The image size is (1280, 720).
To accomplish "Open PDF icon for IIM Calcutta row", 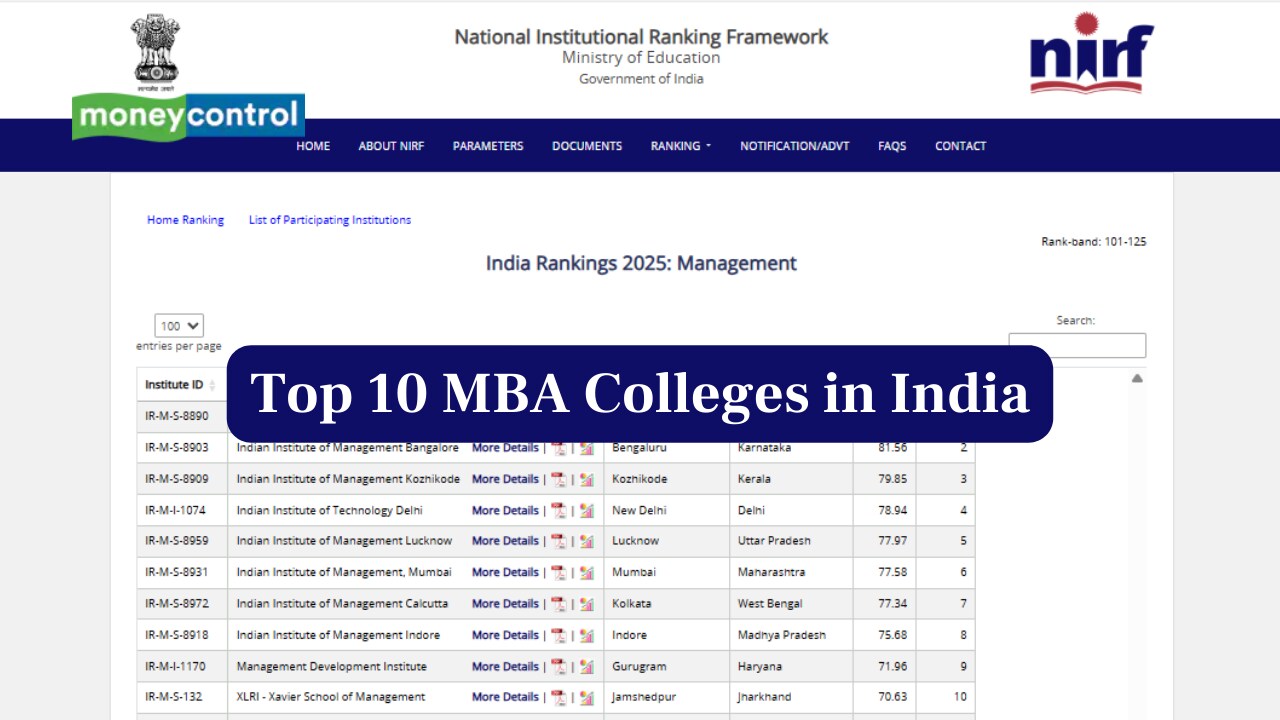I will tap(558, 604).
